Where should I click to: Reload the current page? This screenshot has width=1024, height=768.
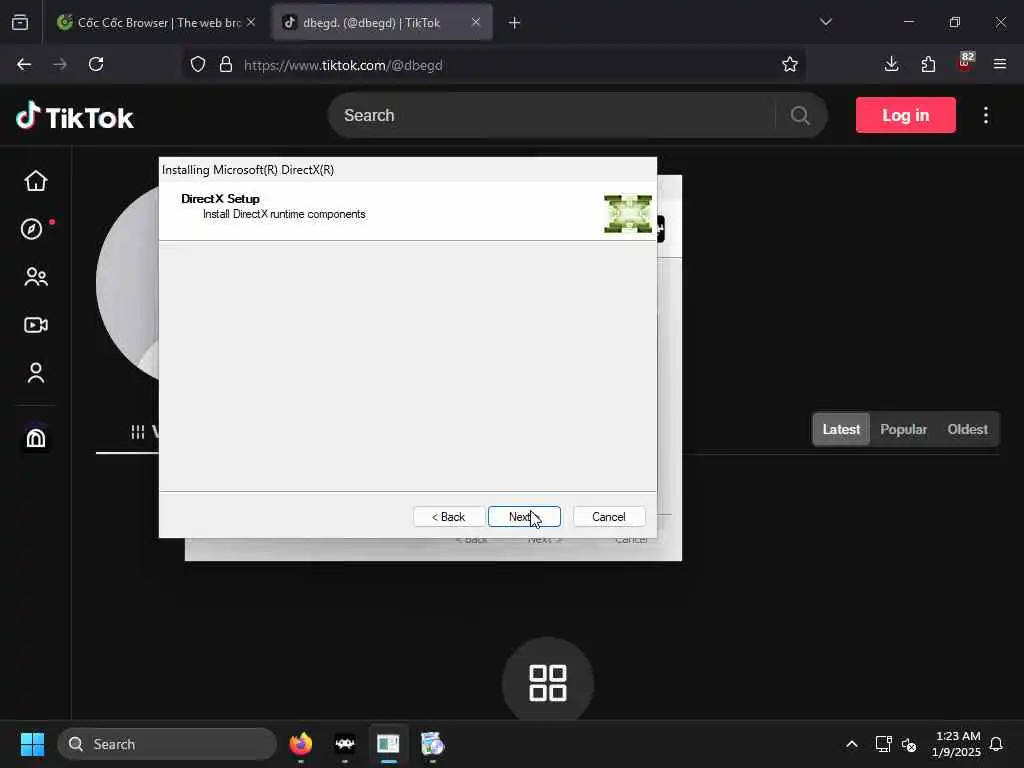[x=96, y=64]
